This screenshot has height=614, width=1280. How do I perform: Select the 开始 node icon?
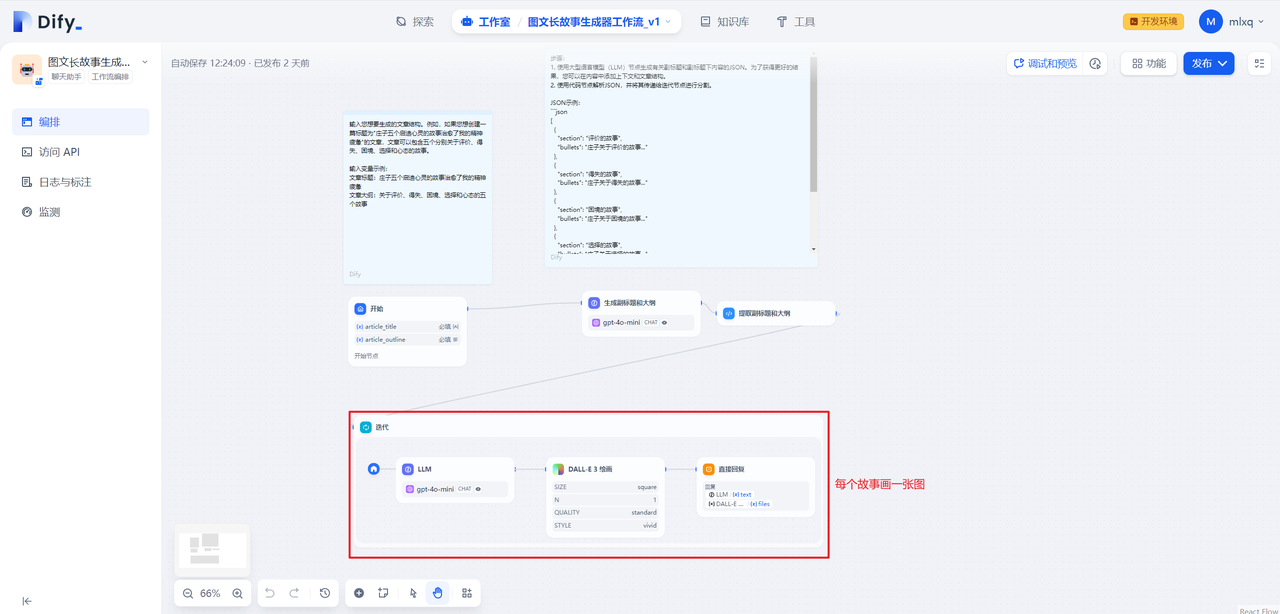360,309
